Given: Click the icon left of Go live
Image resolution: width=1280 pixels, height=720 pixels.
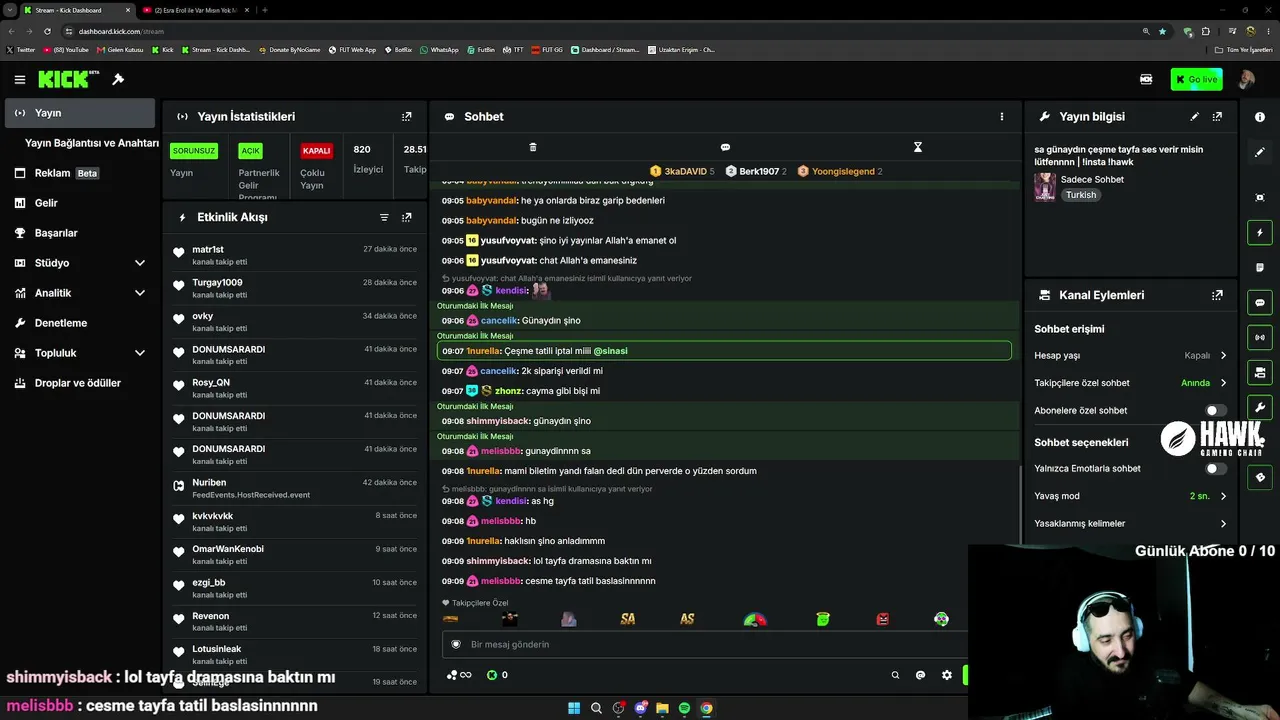Looking at the screenshot, I should 1146,79.
